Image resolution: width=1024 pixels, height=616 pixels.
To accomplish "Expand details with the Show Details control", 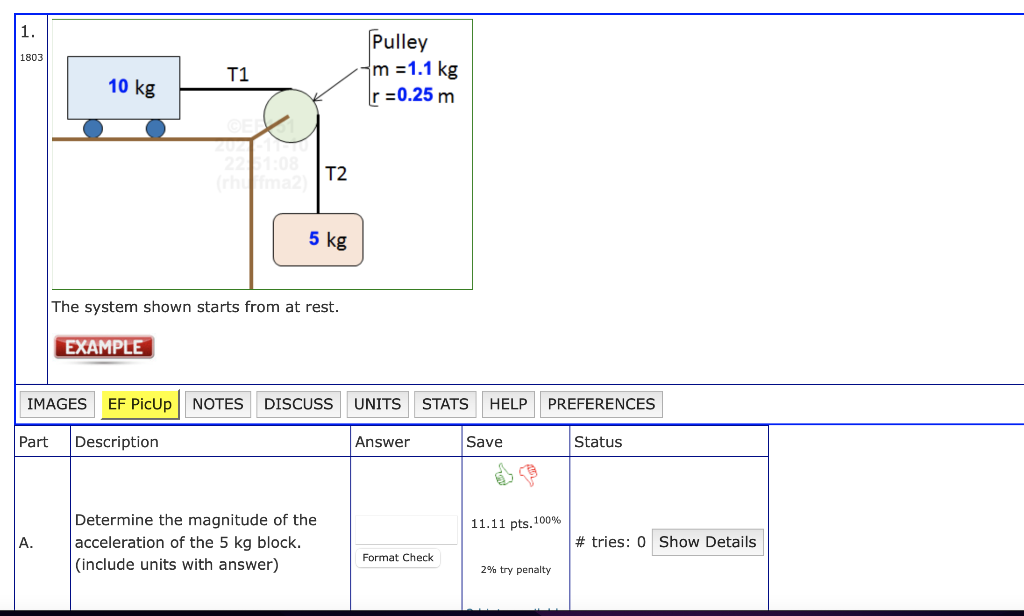I will click(x=707, y=541).
